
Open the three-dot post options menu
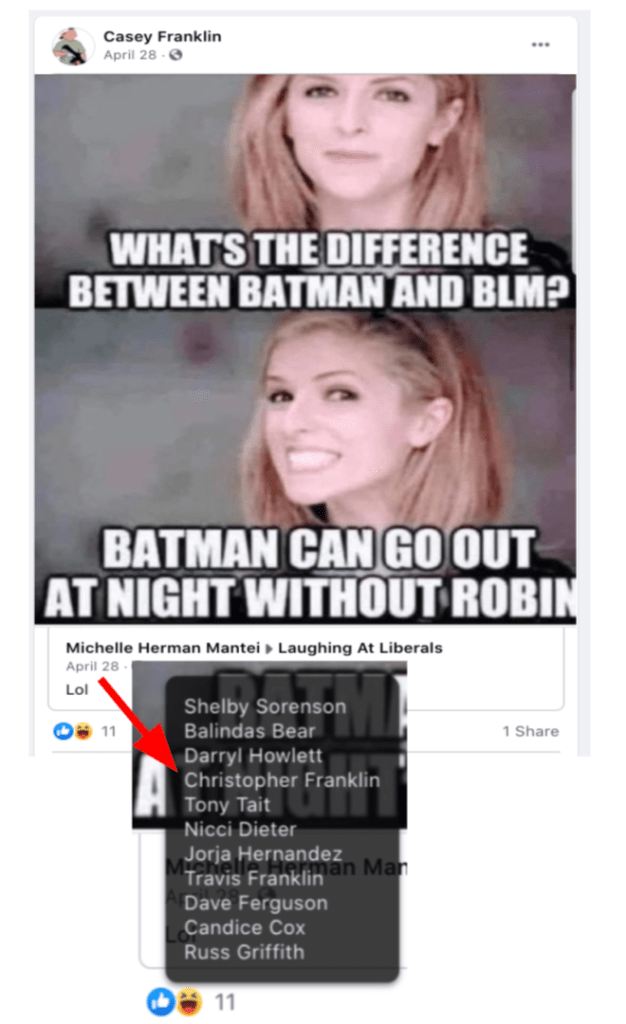[x=540, y=44]
